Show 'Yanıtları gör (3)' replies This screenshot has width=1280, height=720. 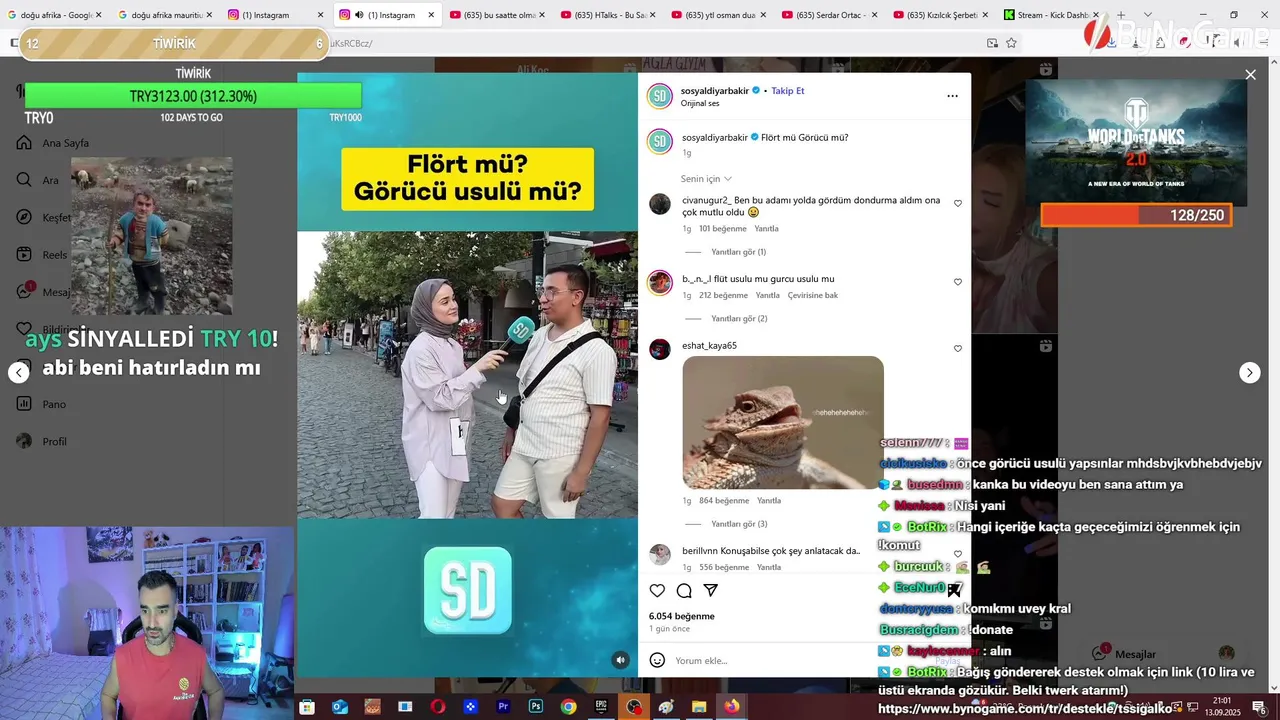739,524
